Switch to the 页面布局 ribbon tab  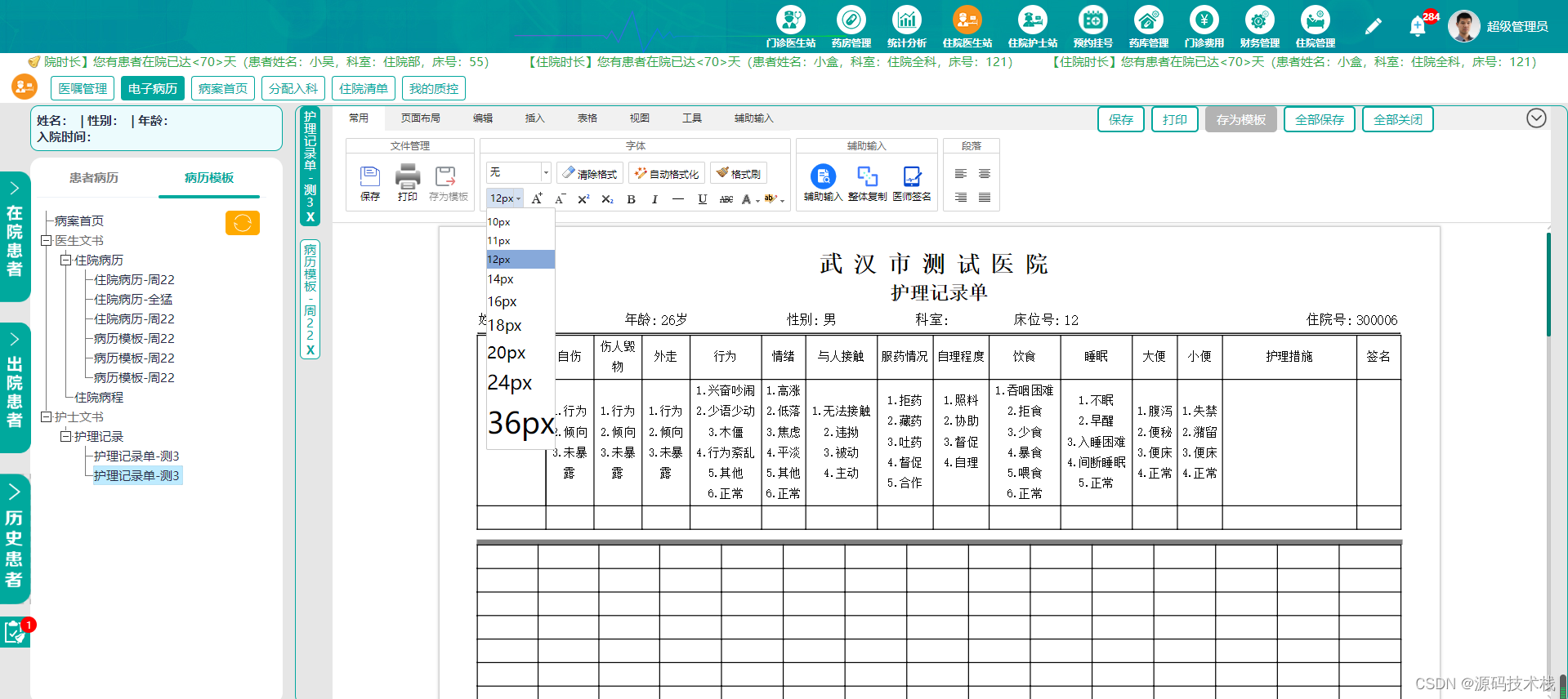(420, 118)
